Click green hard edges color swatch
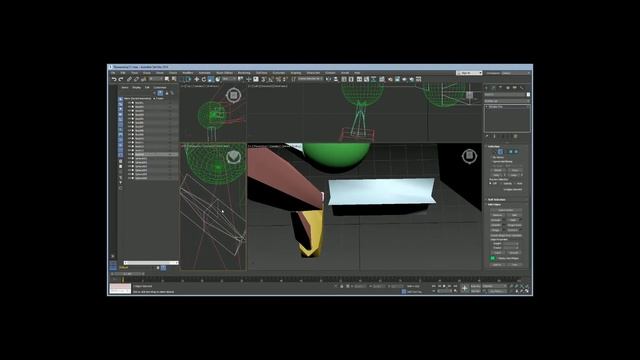This screenshot has width=640, height=360. click(x=493, y=258)
